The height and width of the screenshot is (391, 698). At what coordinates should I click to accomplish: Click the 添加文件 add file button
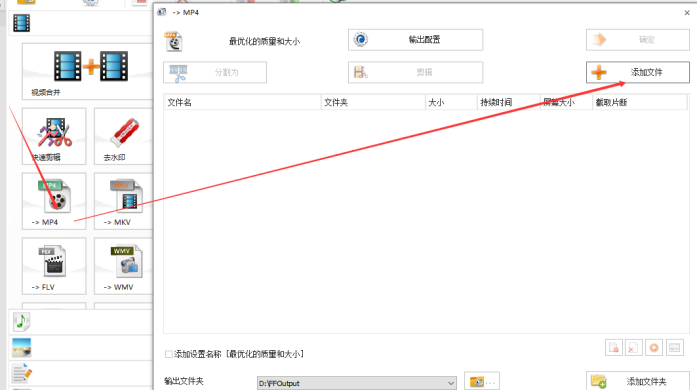[637, 72]
